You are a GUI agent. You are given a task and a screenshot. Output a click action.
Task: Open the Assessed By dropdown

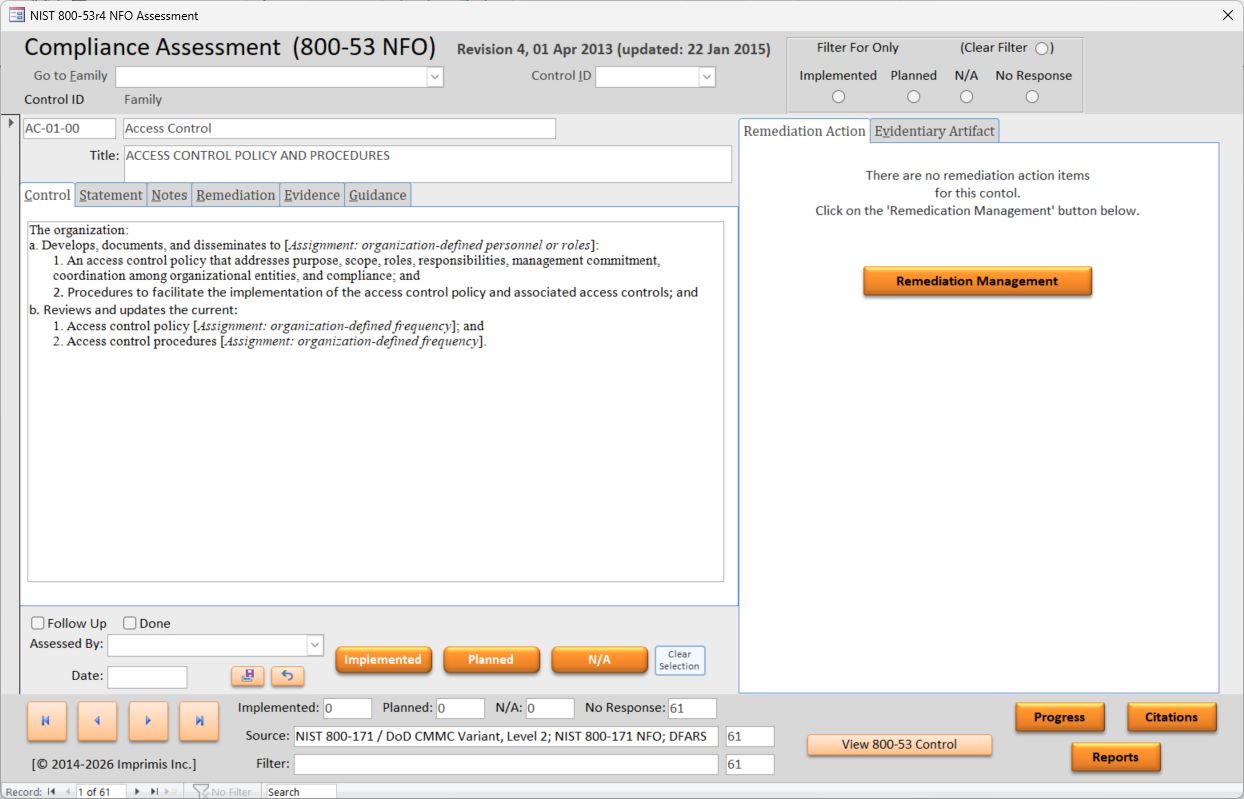point(315,645)
